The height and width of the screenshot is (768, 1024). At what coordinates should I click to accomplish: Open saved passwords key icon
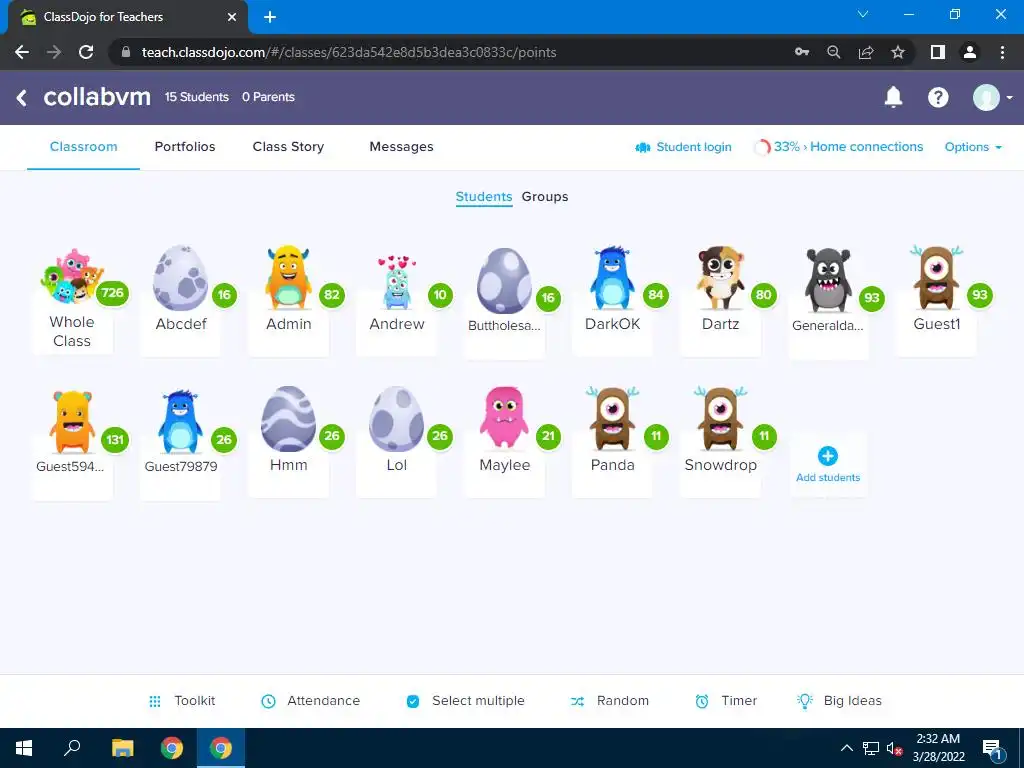point(802,52)
